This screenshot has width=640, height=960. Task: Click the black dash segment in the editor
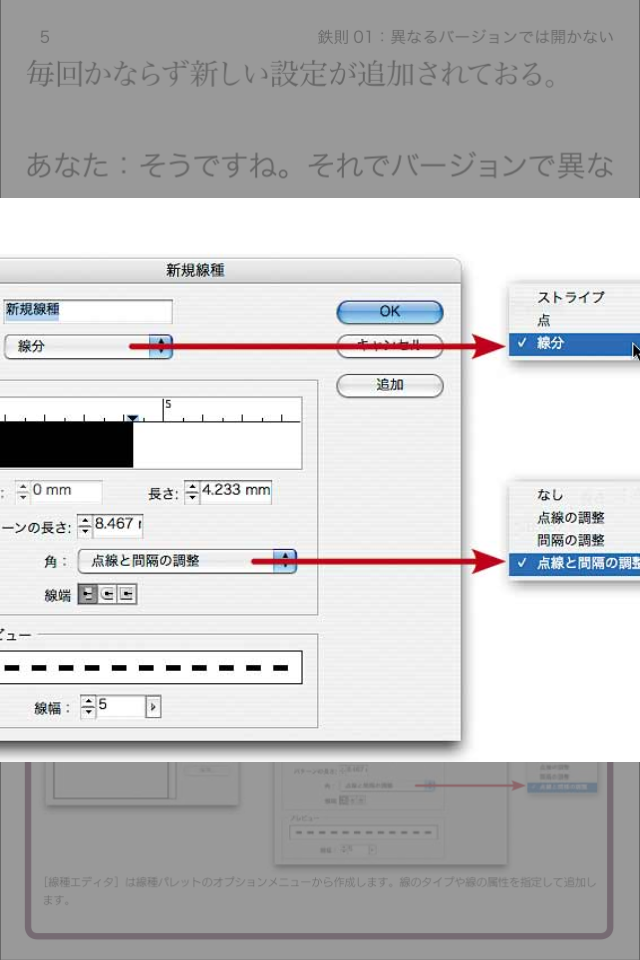point(66,444)
